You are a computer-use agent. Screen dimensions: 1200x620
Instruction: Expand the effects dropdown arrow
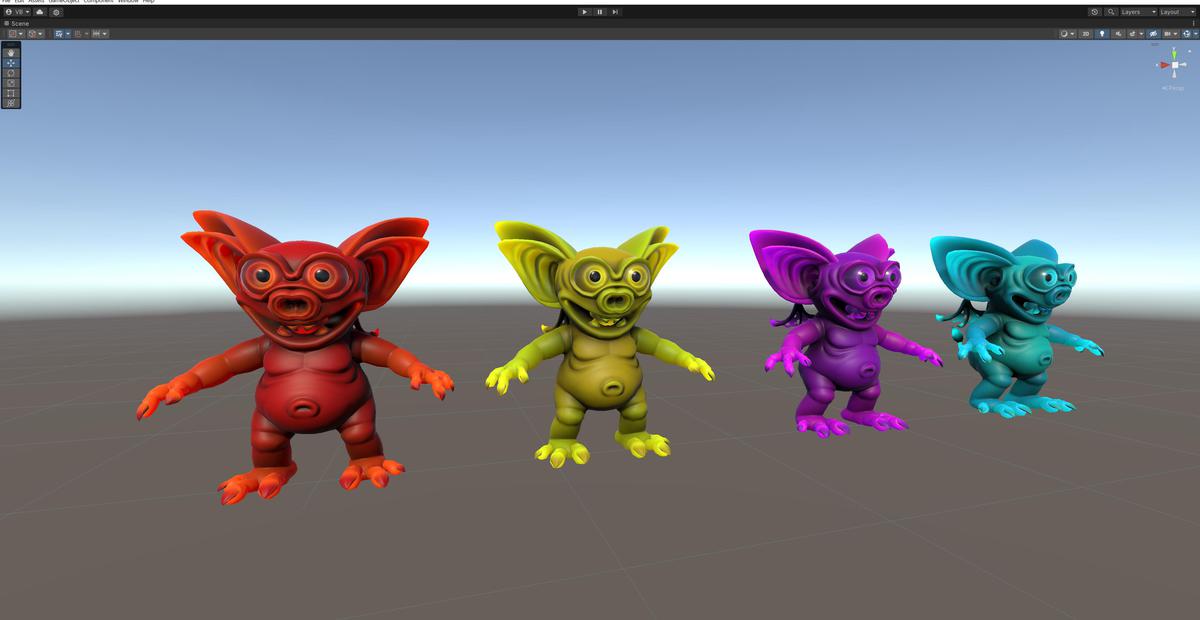point(1141,34)
